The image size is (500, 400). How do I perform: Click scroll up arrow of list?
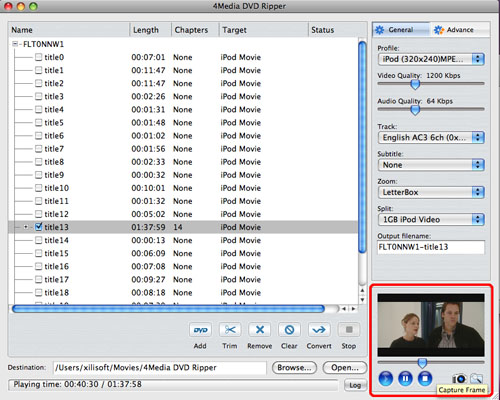[363, 291]
